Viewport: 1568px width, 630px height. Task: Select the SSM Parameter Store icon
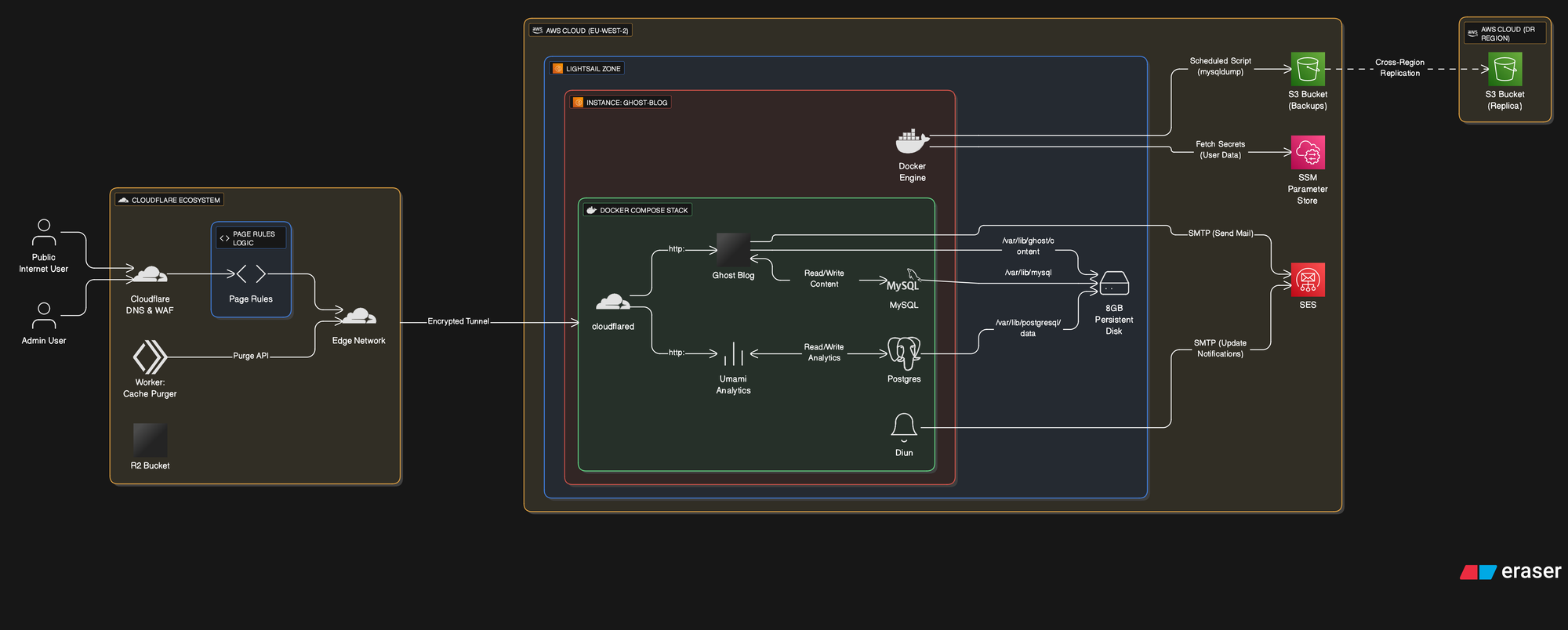pyautogui.click(x=1307, y=152)
